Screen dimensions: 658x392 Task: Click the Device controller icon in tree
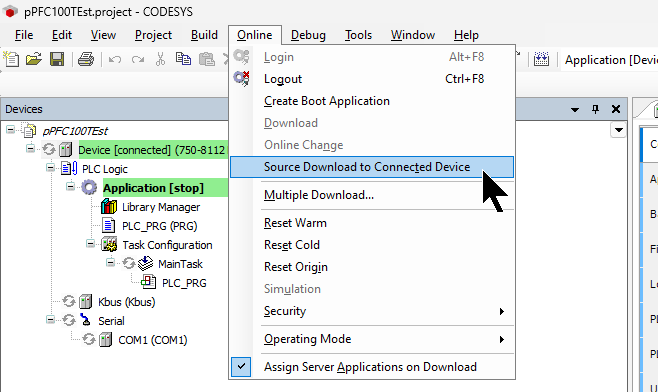point(65,149)
